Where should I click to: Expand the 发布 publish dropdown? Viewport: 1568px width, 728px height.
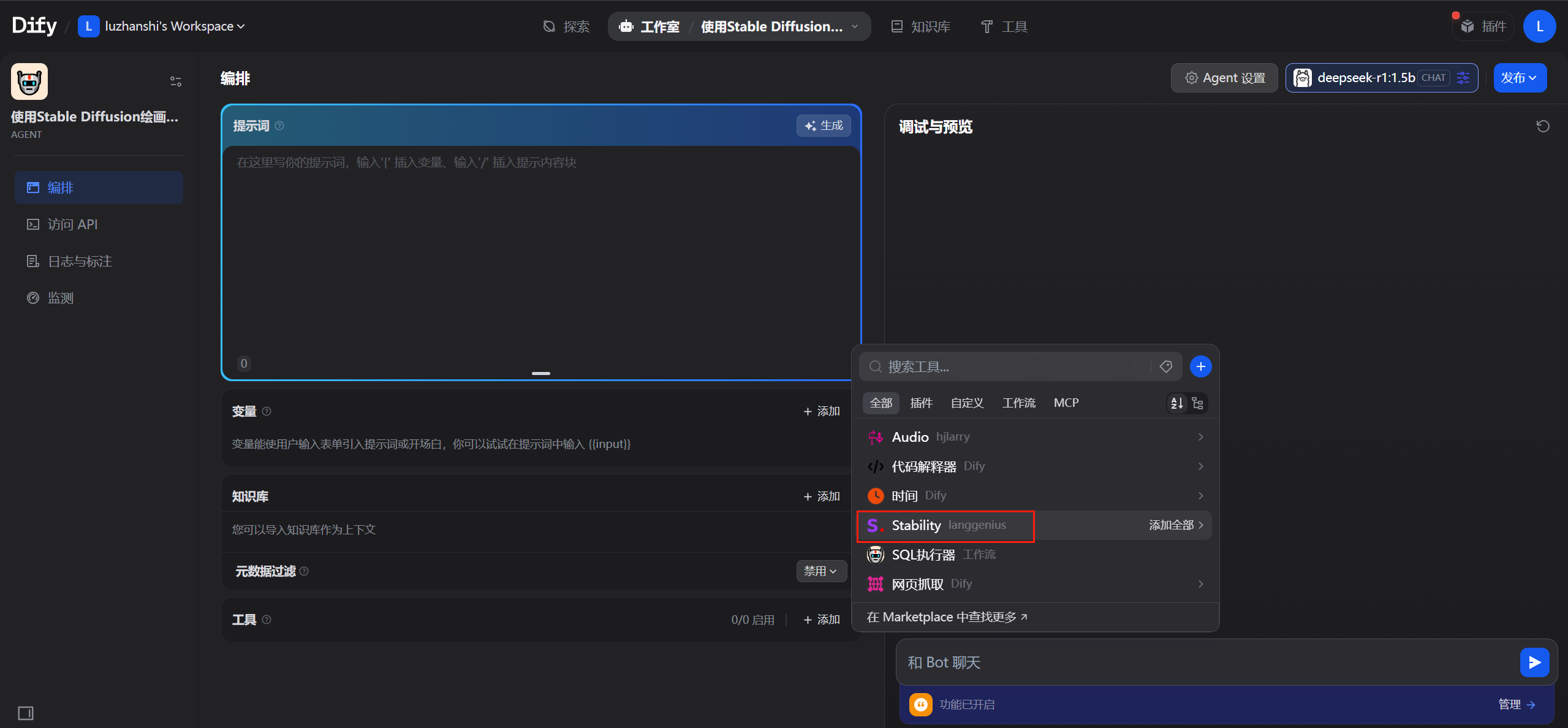[x=1520, y=78]
